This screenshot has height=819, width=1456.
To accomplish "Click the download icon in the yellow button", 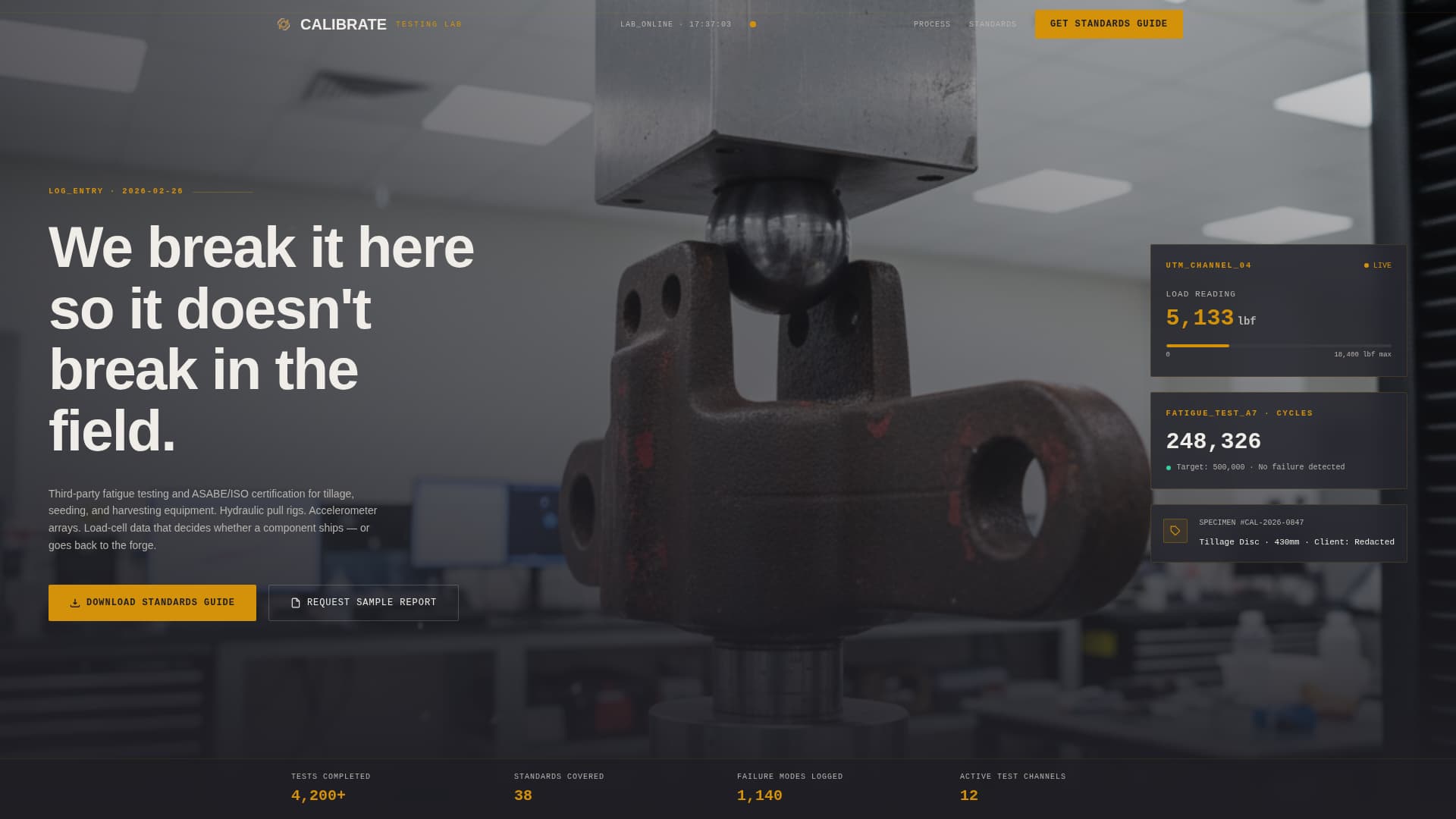I will pos(74,602).
